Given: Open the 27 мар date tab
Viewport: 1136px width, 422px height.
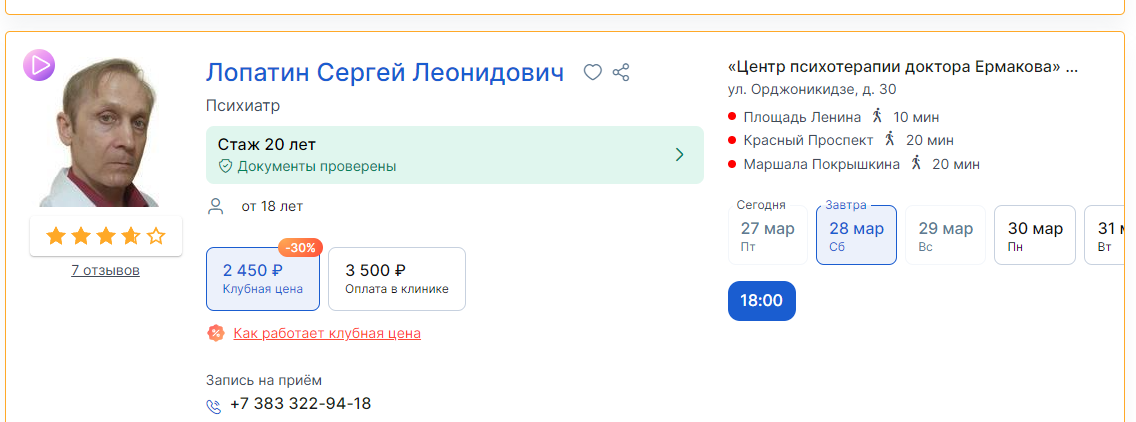Looking at the screenshot, I should point(768,235).
